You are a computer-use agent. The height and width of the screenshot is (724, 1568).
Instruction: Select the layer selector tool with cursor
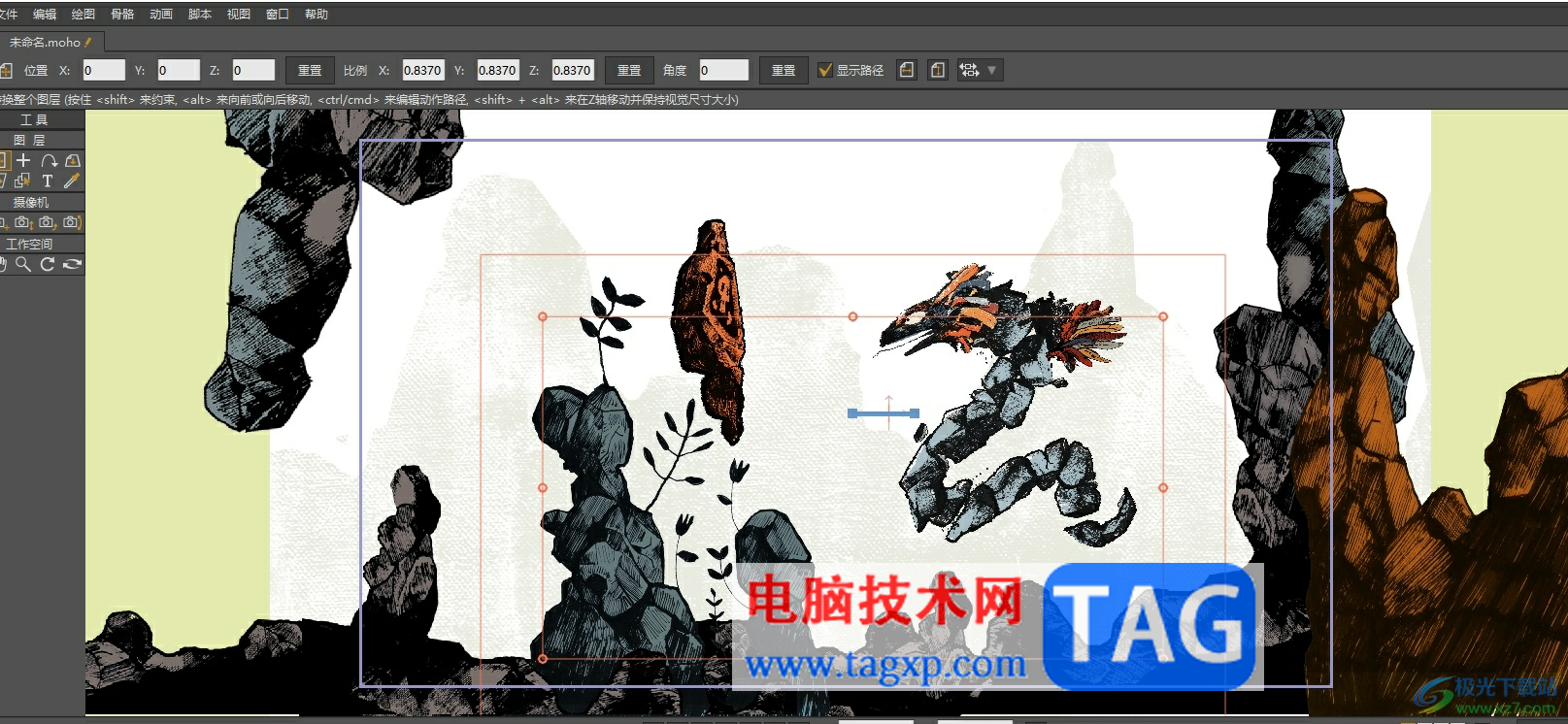(22, 181)
